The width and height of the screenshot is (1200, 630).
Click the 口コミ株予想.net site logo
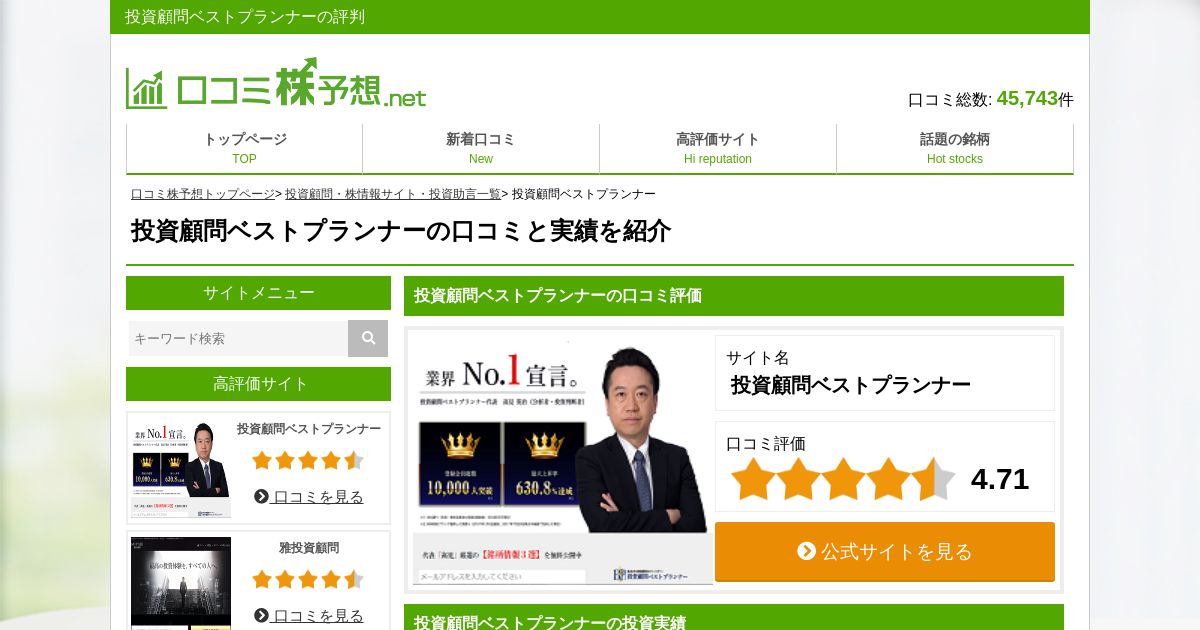pos(276,83)
